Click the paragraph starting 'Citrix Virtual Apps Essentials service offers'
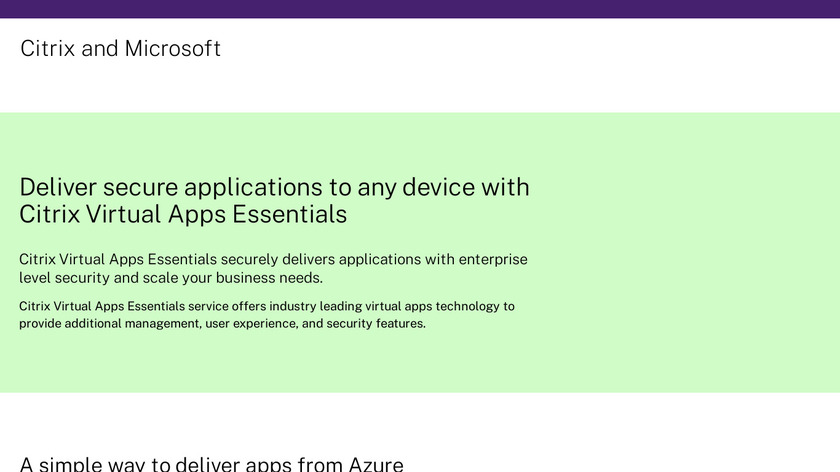This screenshot has height=472, width=840. point(267,315)
